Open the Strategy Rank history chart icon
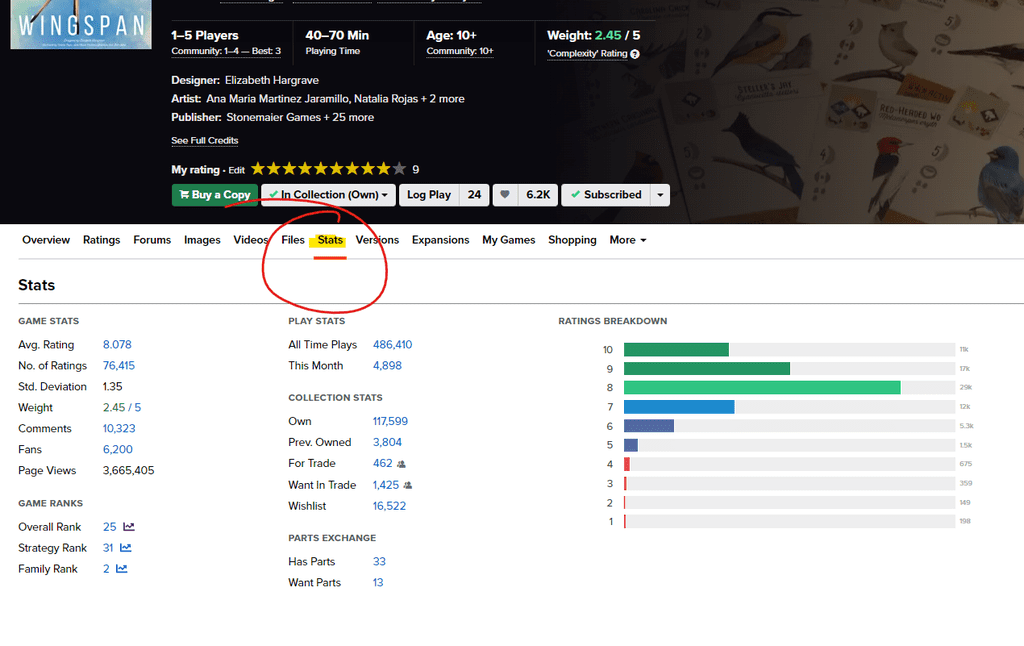This screenshot has width=1024, height=646. pos(125,547)
